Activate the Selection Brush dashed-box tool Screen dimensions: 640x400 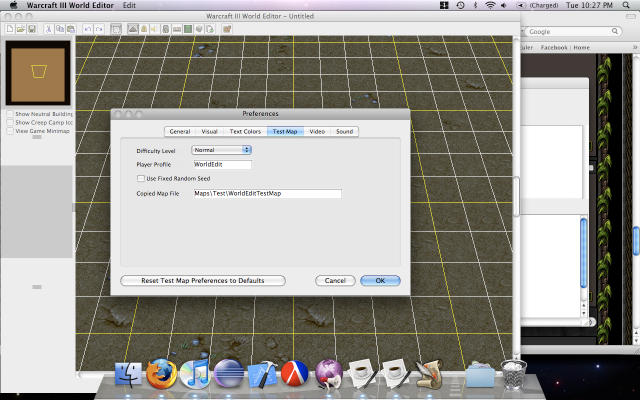[116, 29]
